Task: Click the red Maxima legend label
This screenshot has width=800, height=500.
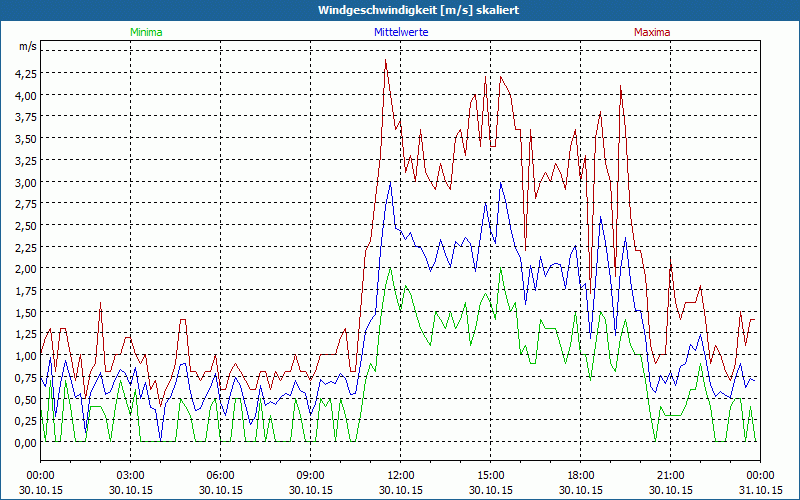Action: tap(652, 32)
